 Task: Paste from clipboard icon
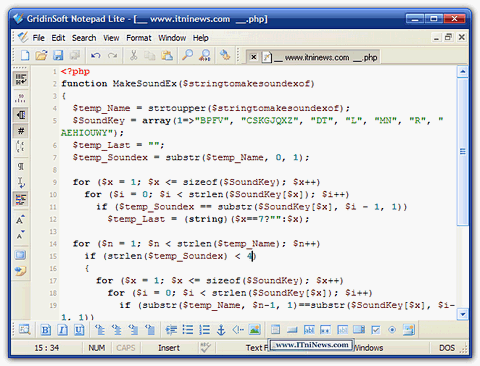click(167, 55)
